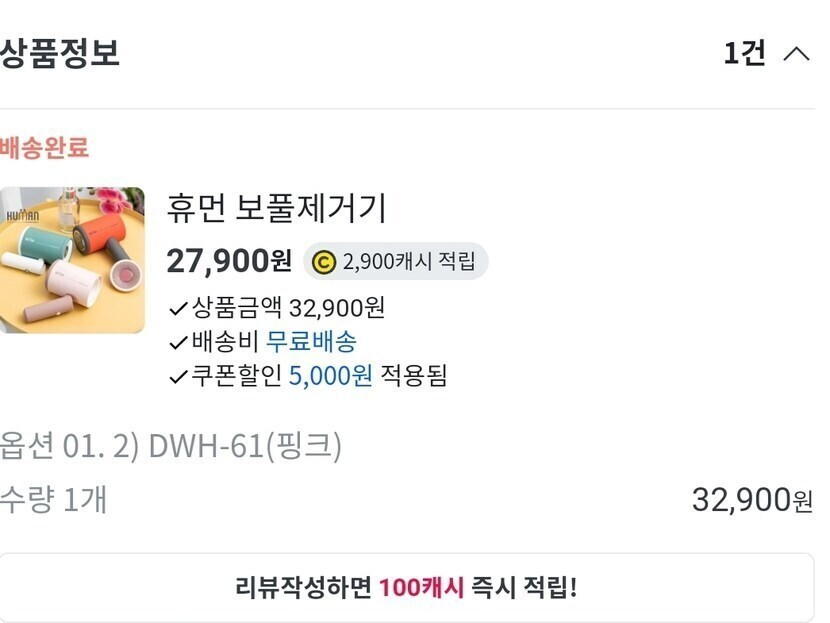Viewport: 830px width, 623px height.
Task: Click the 배송완료 delivery status label
Action: pos(44,147)
